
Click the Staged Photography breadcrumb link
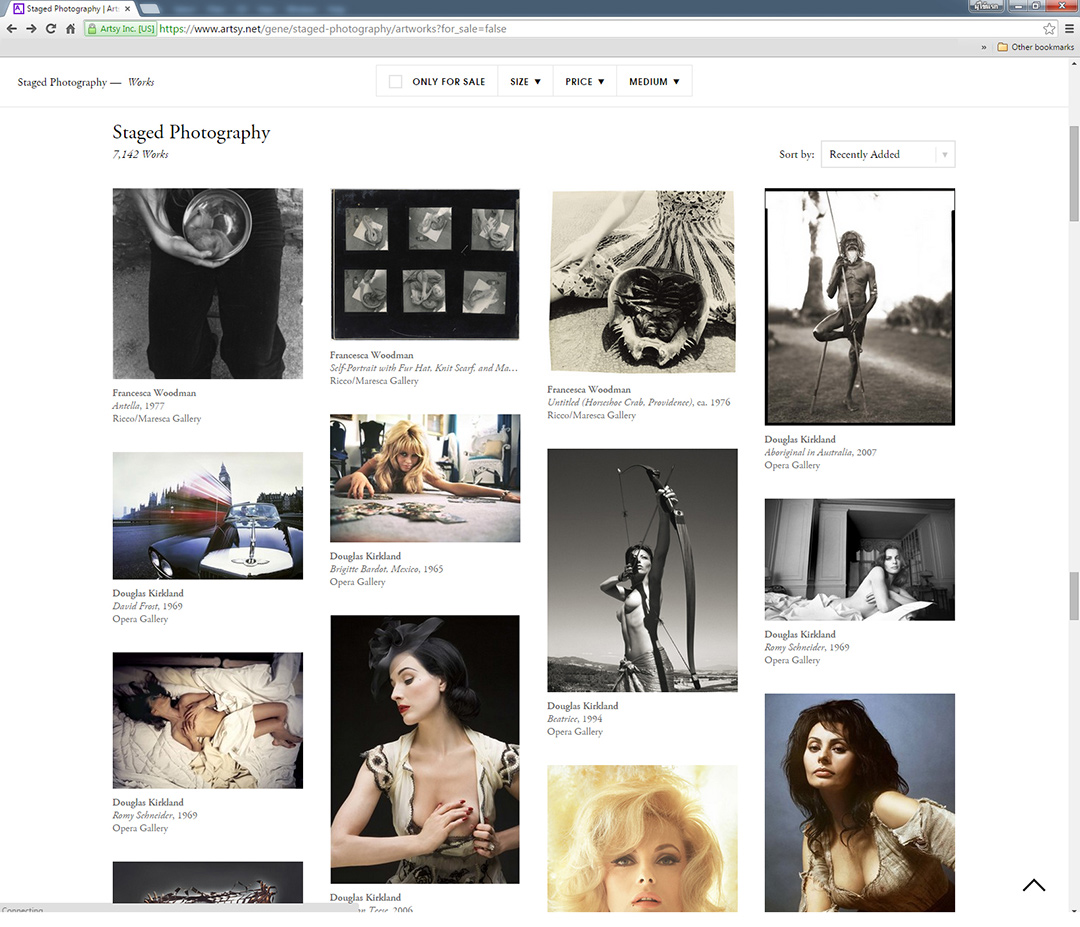coord(61,82)
